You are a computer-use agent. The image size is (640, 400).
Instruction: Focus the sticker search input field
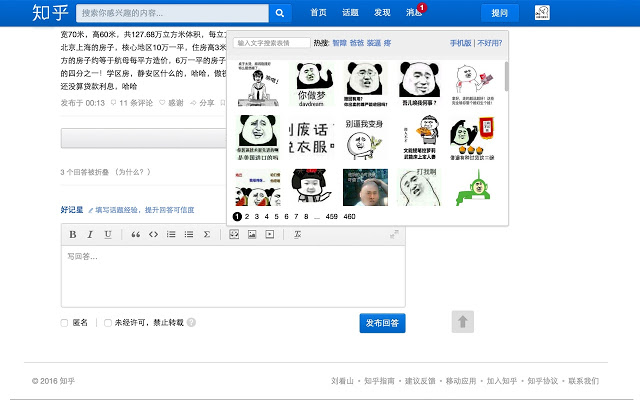pyautogui.click(x=272, y=43)
